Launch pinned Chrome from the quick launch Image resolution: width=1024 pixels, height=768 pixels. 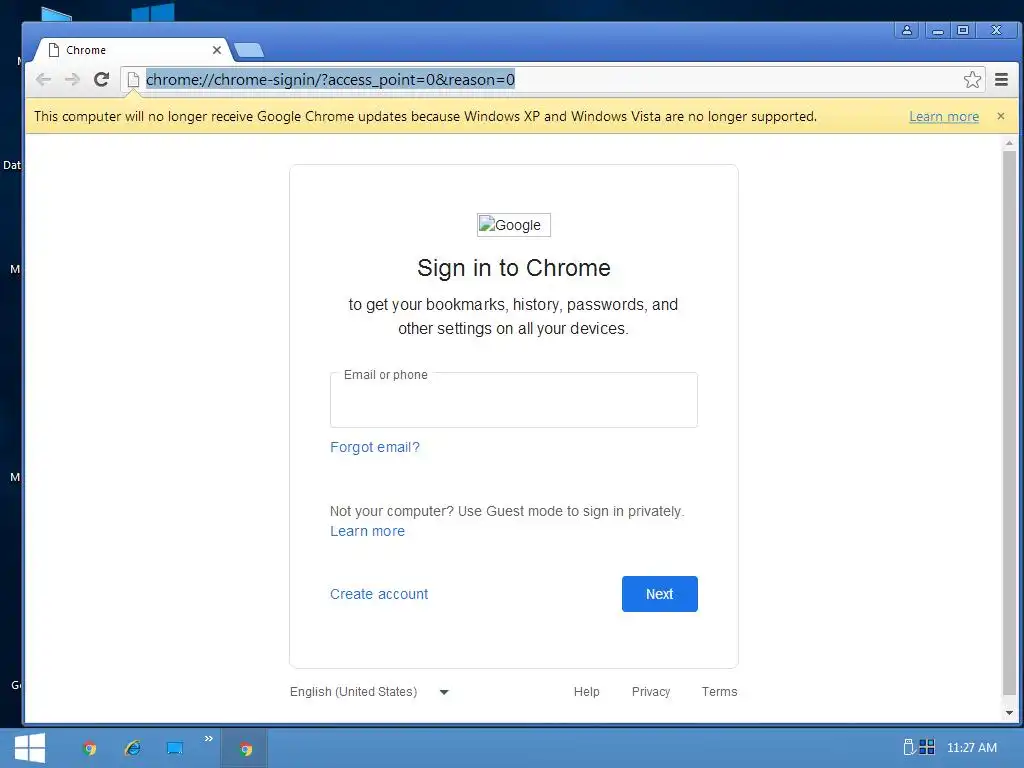click(90, 748)
